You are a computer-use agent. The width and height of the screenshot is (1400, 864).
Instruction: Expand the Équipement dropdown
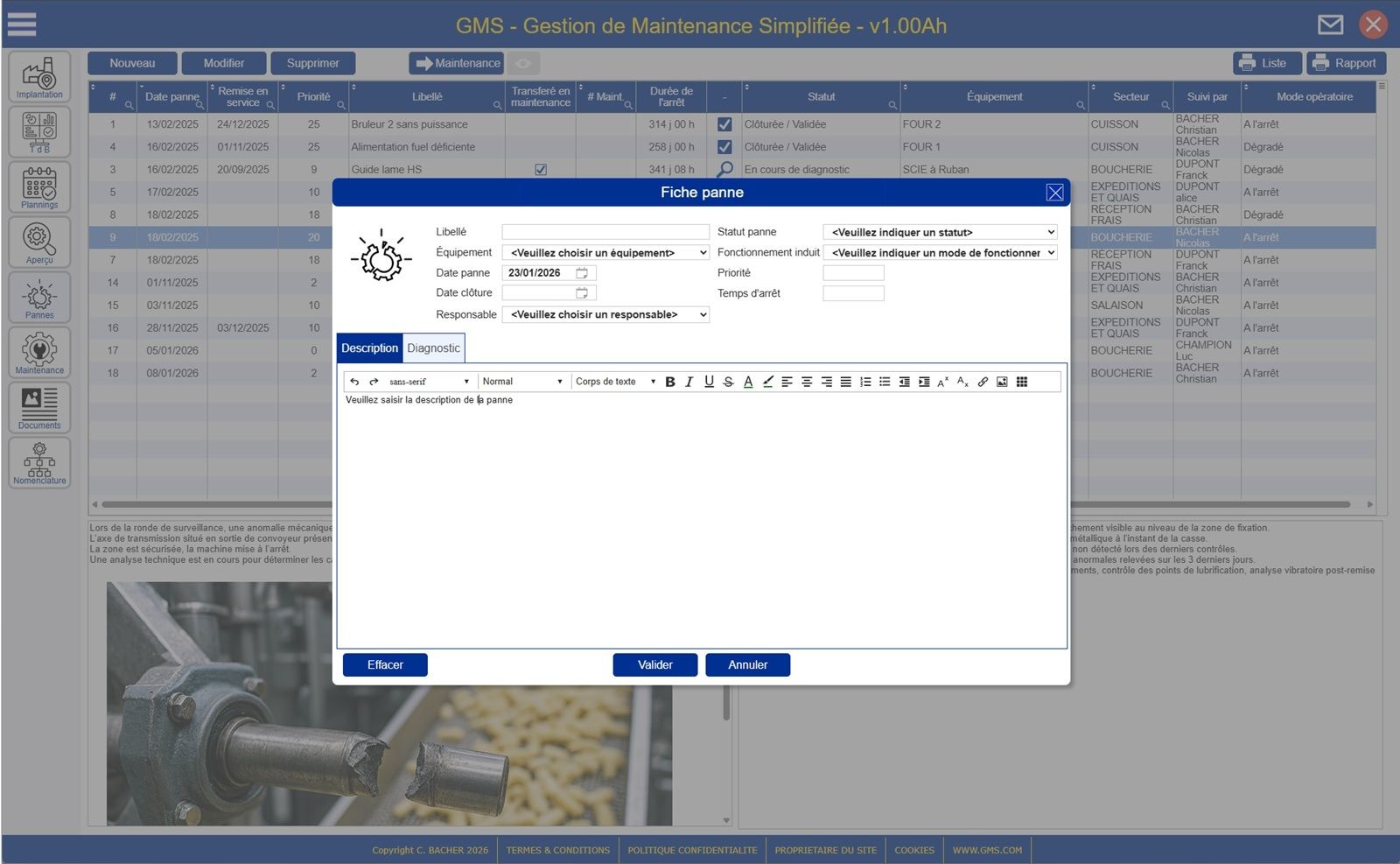click(605, 253)
